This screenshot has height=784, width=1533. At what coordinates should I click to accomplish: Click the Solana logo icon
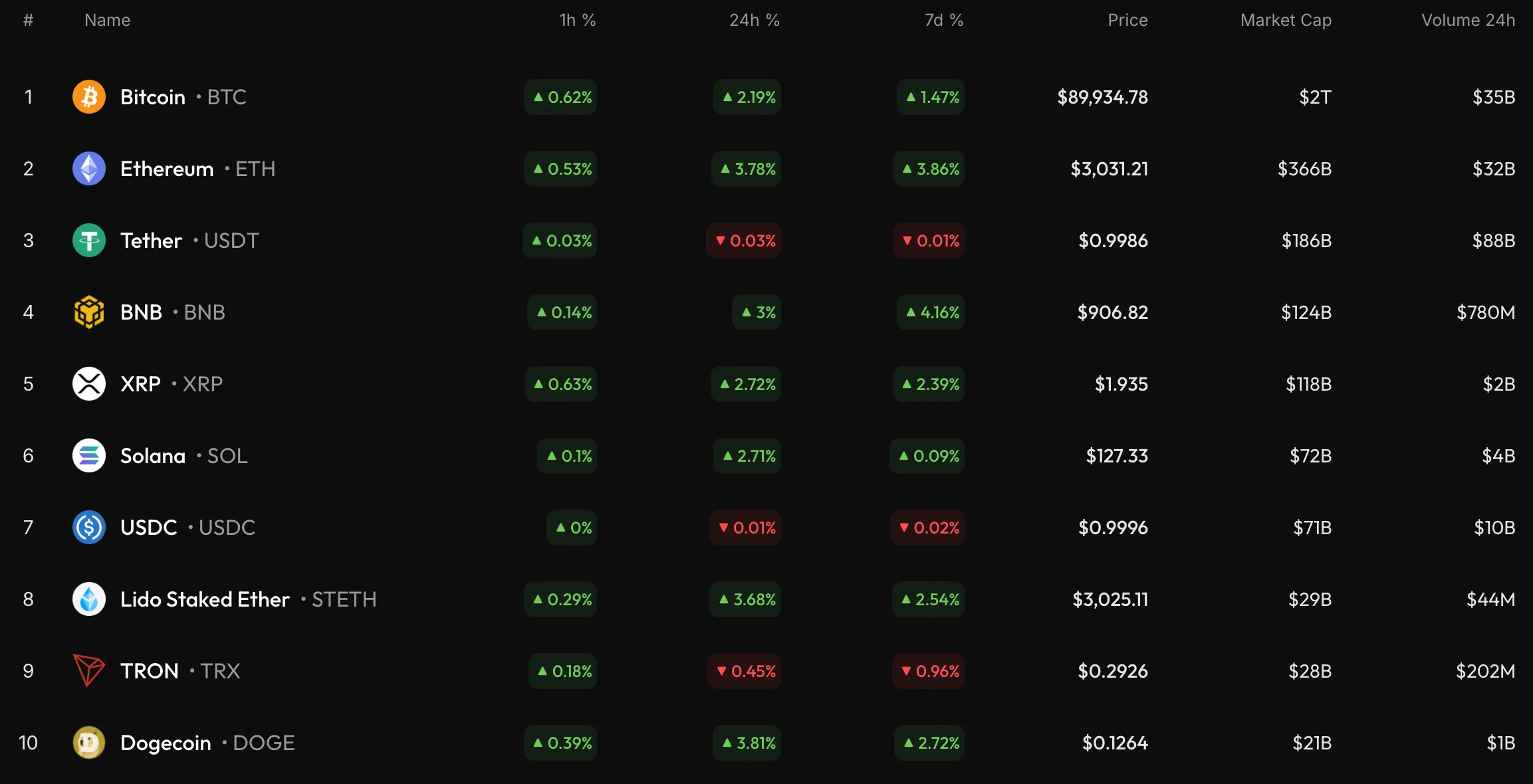point(89,456)
